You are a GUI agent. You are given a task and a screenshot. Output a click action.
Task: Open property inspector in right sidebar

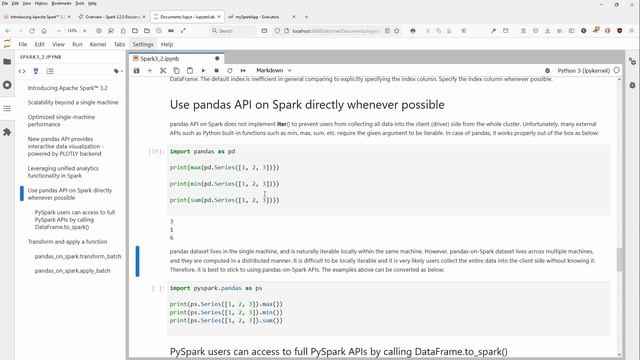coord(632,62)
